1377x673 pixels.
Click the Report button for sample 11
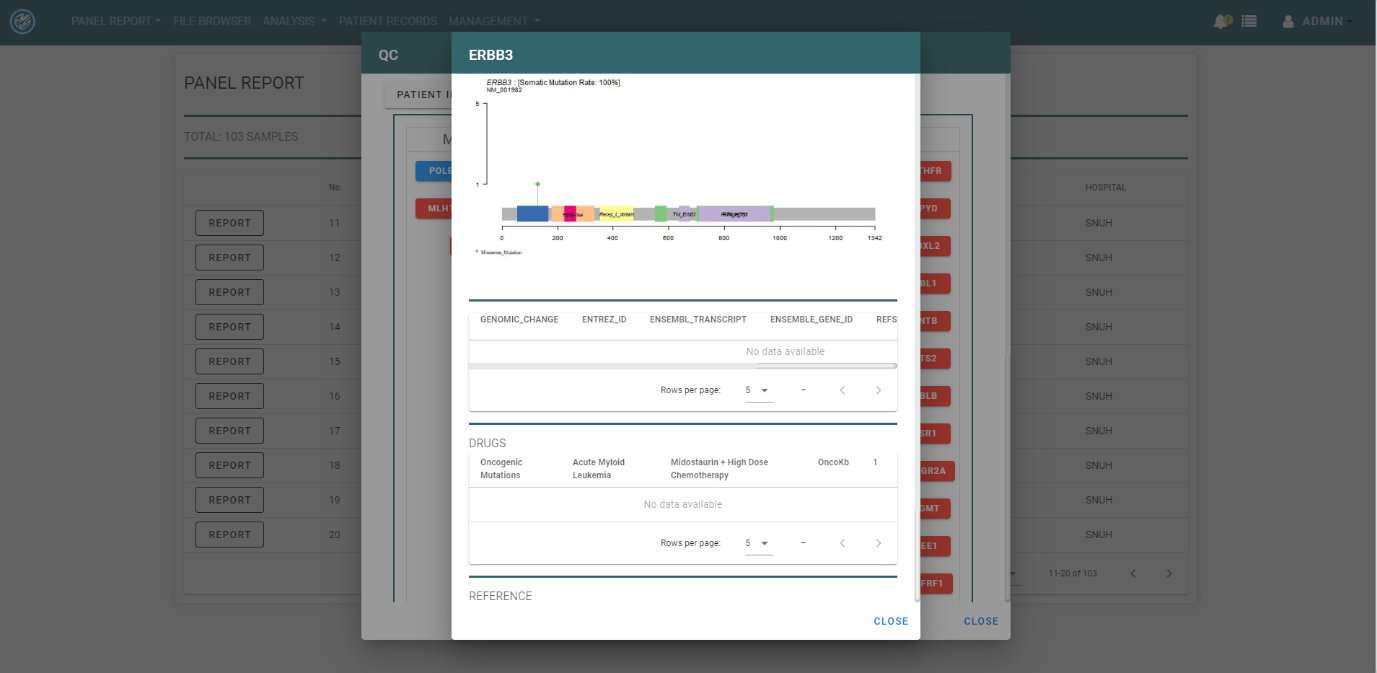point(229,223)
